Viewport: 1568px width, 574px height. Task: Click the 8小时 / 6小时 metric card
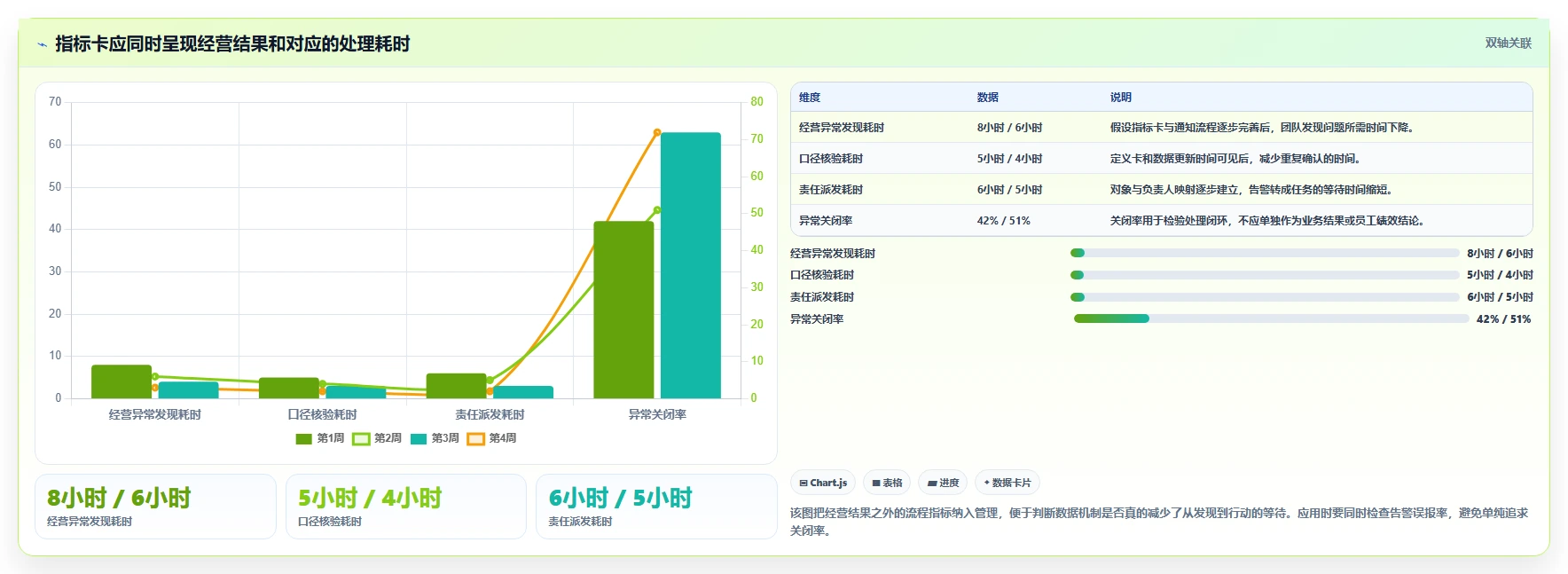[155, 507]
